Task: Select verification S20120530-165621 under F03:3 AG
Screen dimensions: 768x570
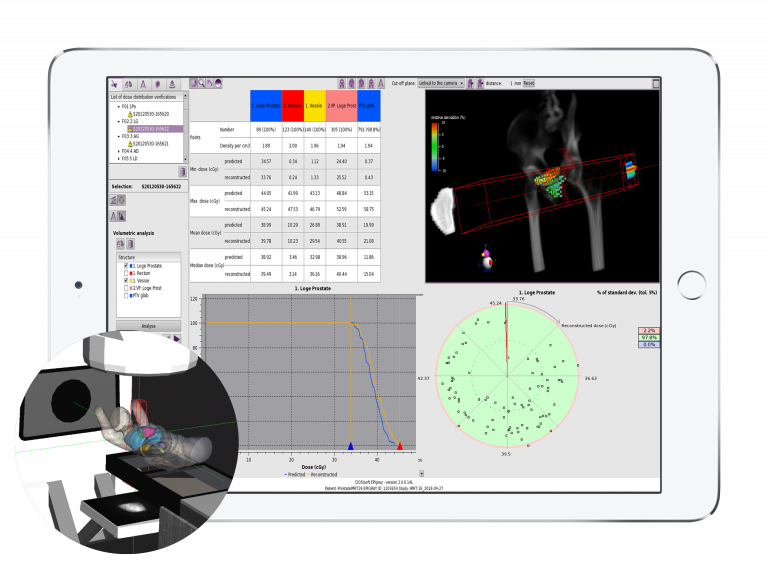Action: pyautogui.click(x=150, y=143)
